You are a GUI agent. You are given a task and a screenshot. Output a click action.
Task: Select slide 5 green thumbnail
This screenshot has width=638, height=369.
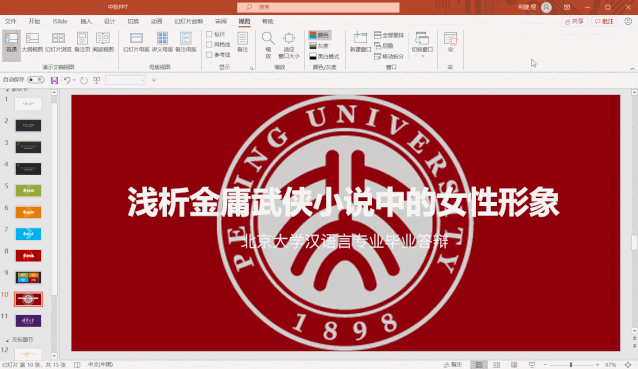coord(28,190)
